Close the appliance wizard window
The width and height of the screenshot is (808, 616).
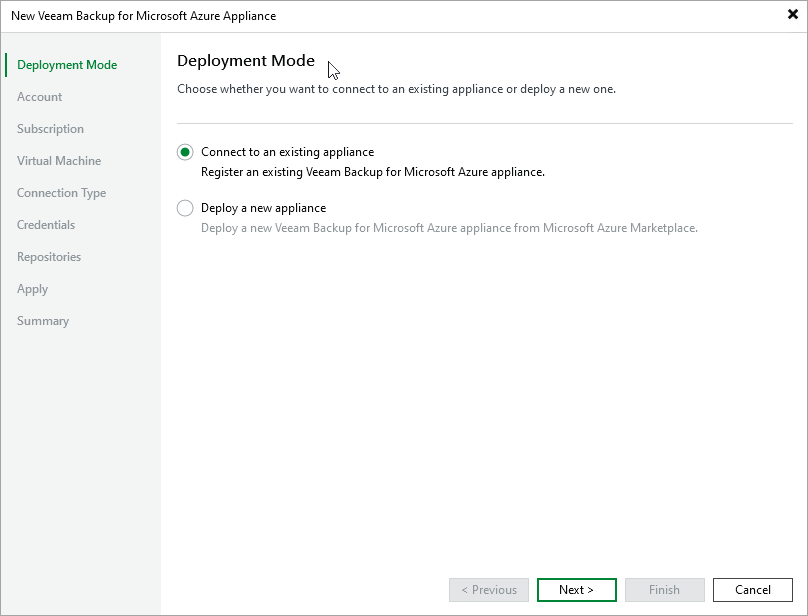793,14
